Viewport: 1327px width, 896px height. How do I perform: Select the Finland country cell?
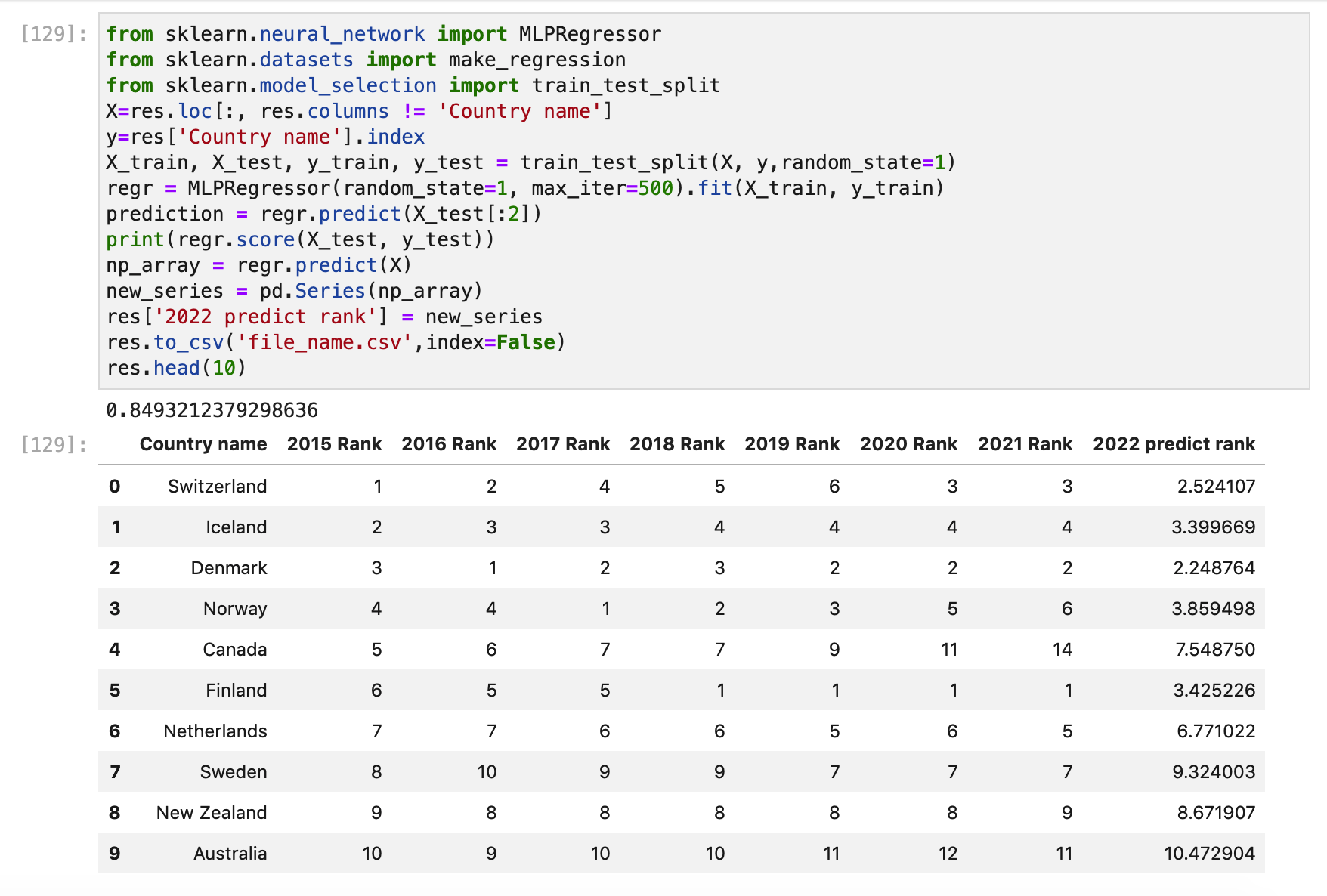click(x=237, y=691)
